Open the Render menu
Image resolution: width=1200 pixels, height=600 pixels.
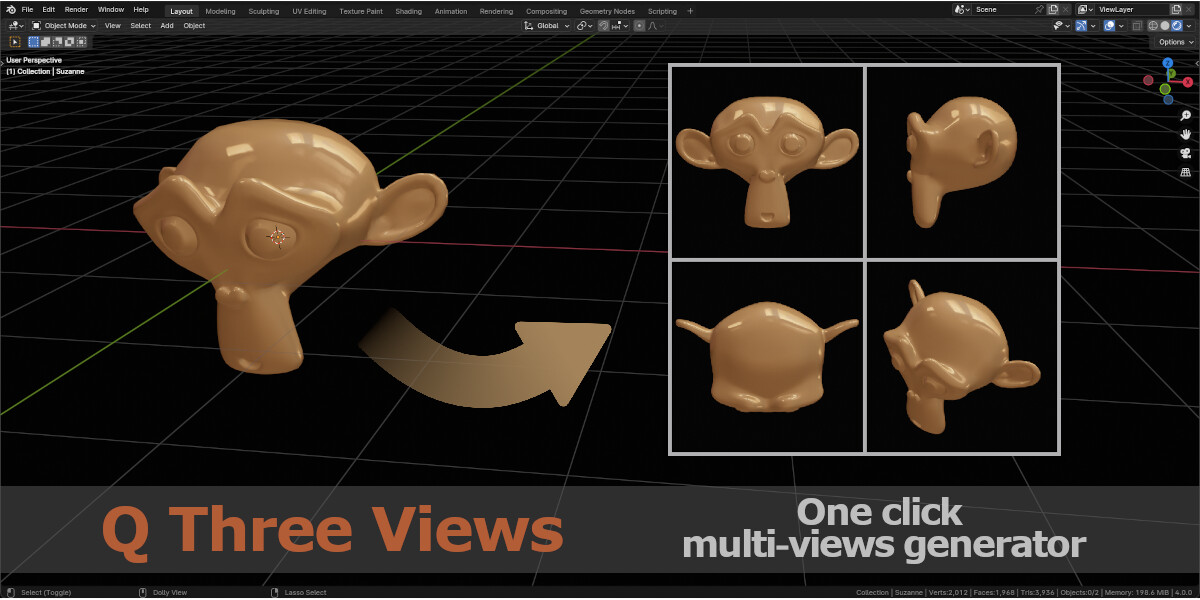[75, 9]
